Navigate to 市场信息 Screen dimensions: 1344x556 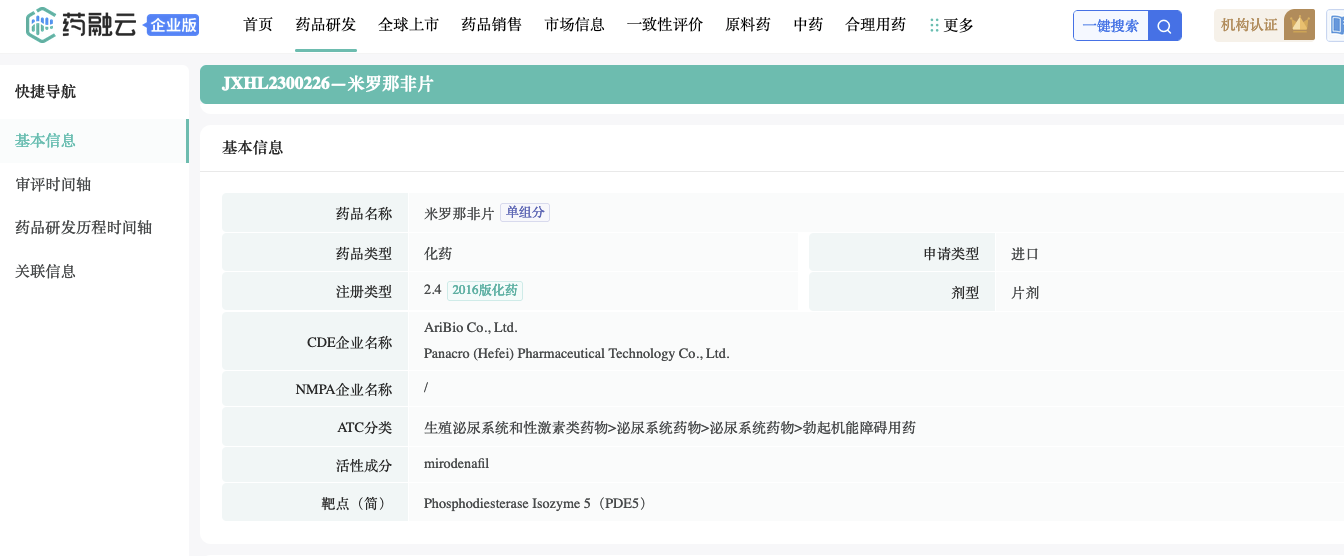[575, 25]
